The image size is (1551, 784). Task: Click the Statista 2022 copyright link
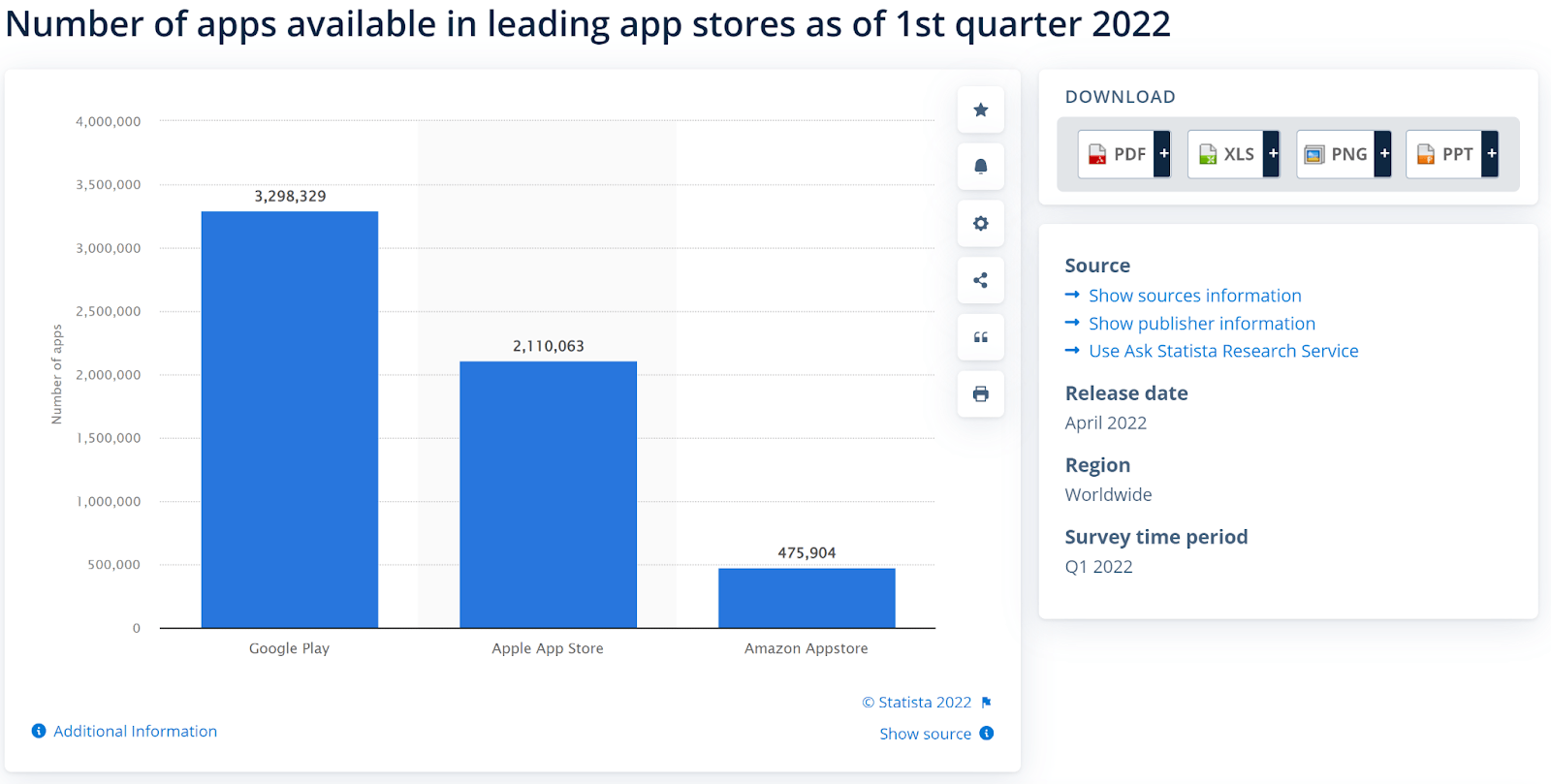917,703
